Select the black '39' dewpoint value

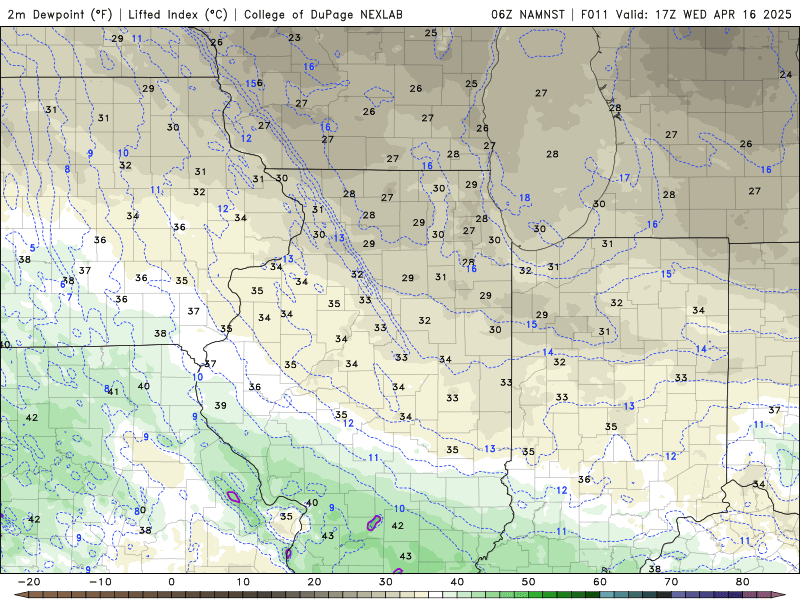(x=220, y=405)
